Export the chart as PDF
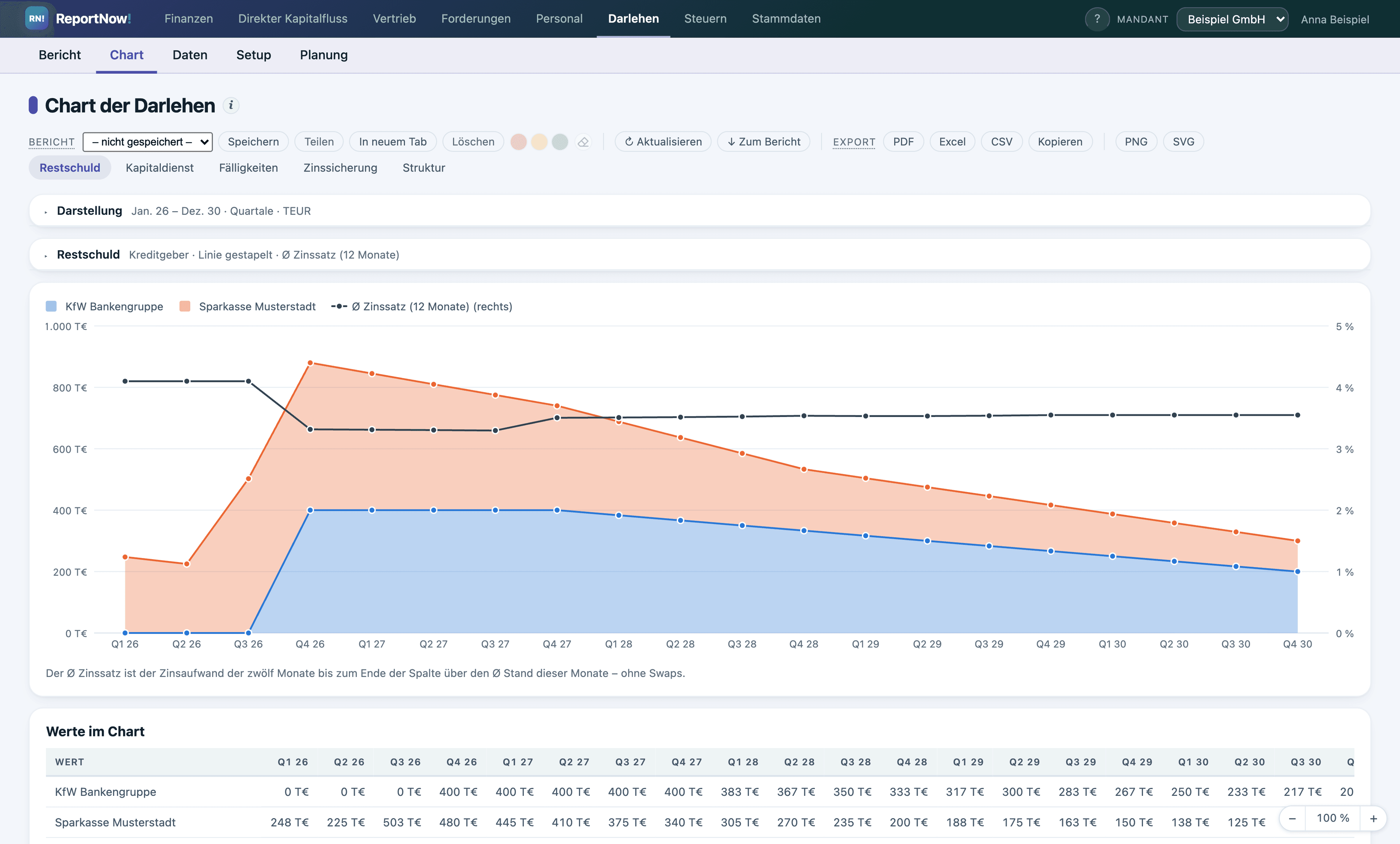Image resolution: width=1400 pixels, height=844 pixels. pyautogui.click(x=903, y=142)
